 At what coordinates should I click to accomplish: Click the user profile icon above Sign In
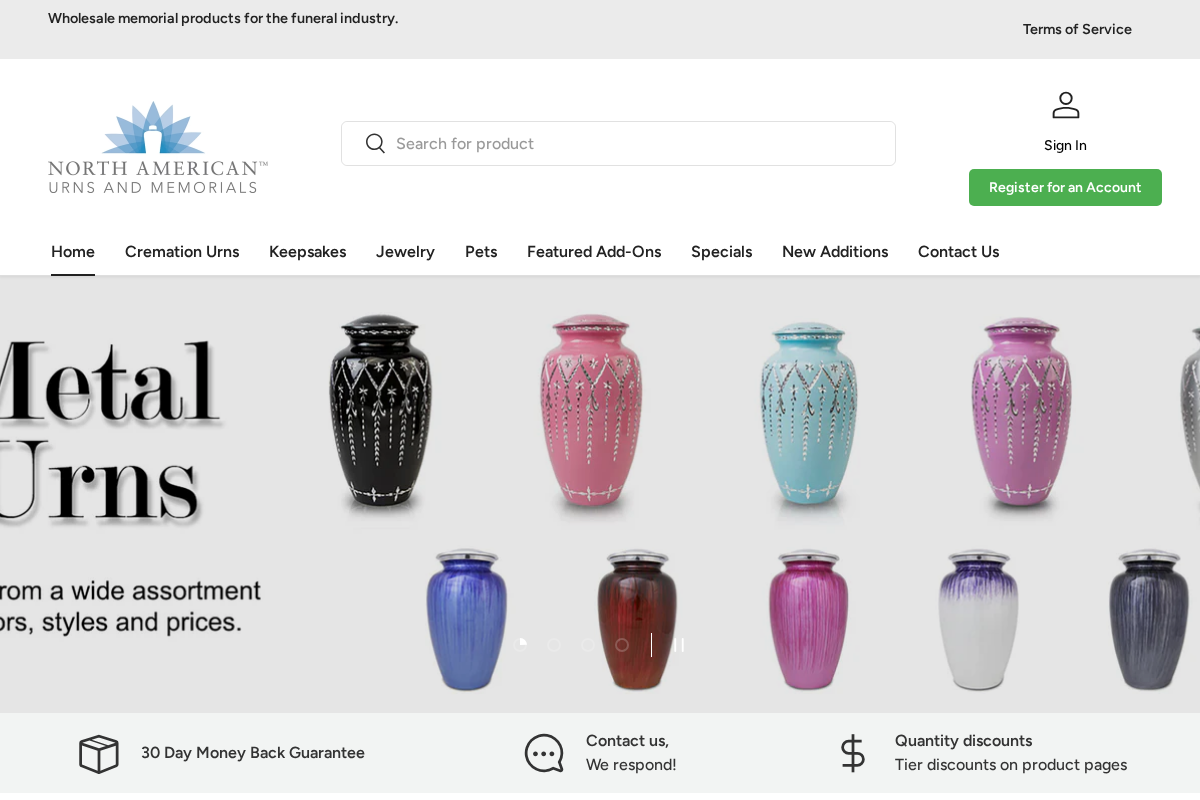coord(1065,104)
